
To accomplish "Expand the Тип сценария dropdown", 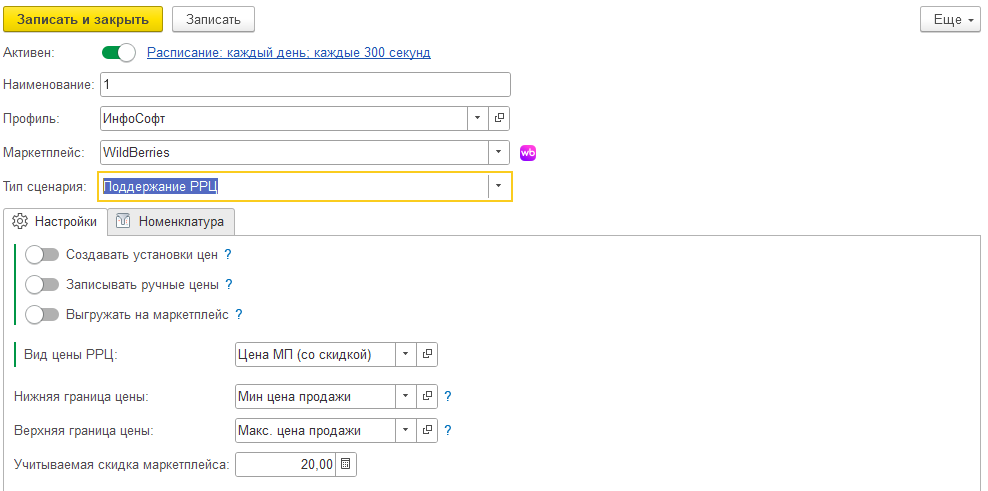I will (x=499, y=186).
